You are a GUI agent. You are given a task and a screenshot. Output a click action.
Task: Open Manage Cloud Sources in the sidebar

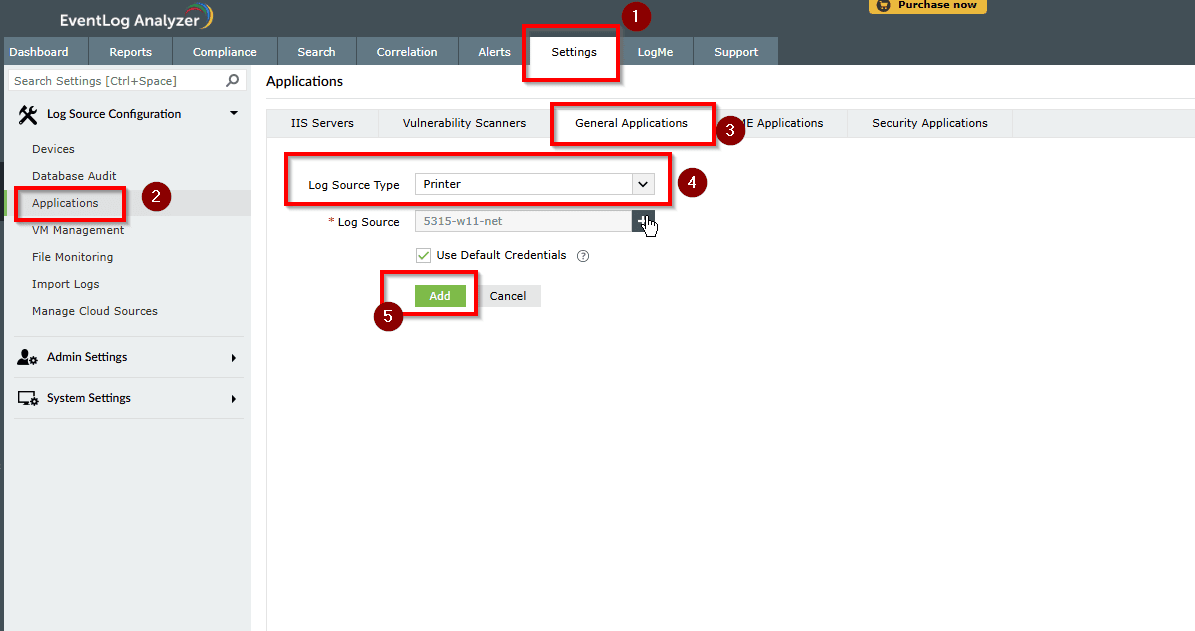pos(95,311)
